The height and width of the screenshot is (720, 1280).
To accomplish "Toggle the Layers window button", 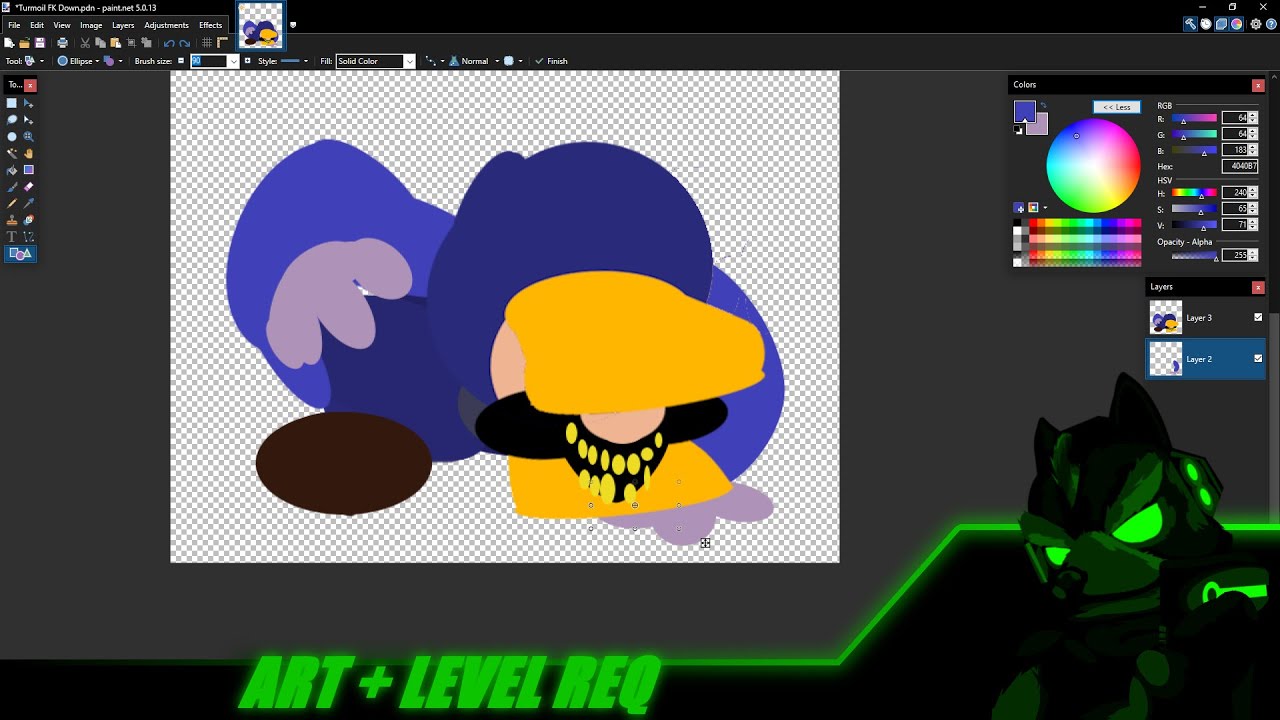I will coord(1221,24).
